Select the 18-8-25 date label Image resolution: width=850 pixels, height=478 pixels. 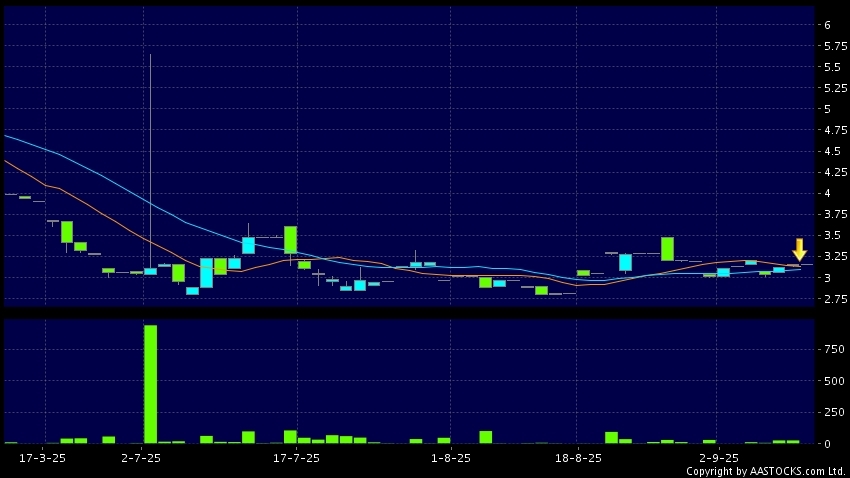tap(578, 458)
